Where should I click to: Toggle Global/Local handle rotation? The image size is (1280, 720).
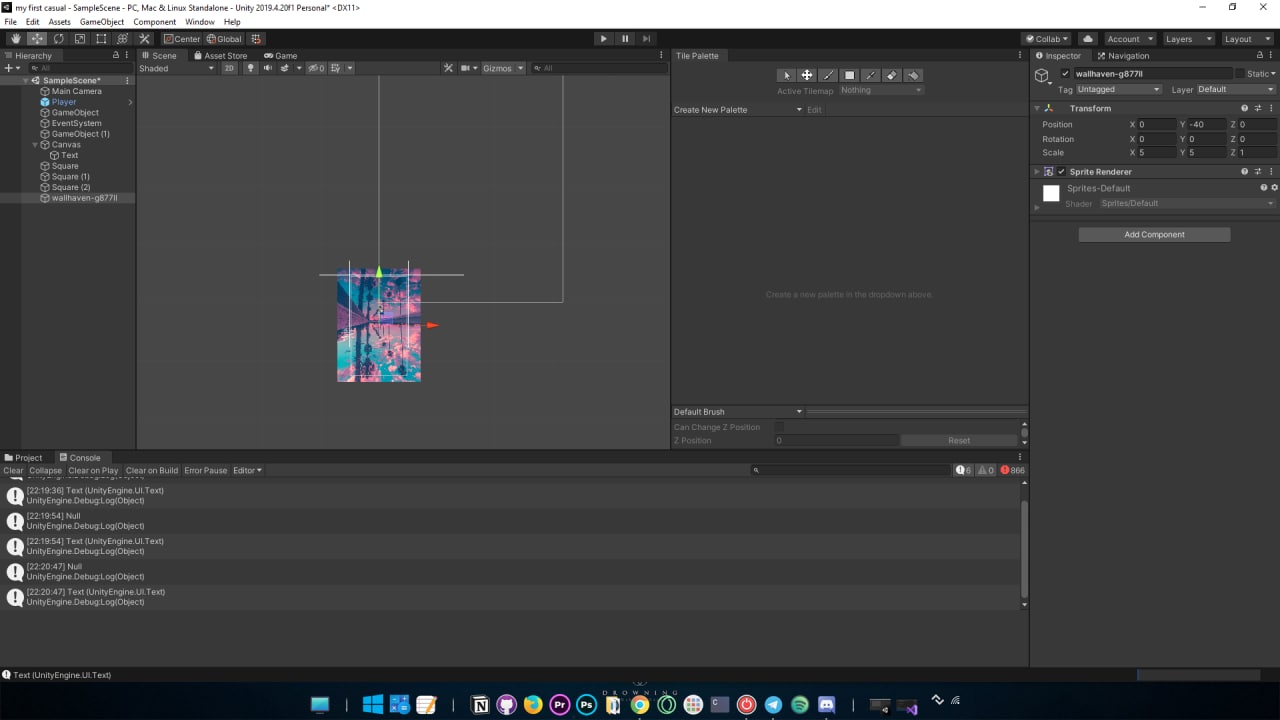click(224, 39)
